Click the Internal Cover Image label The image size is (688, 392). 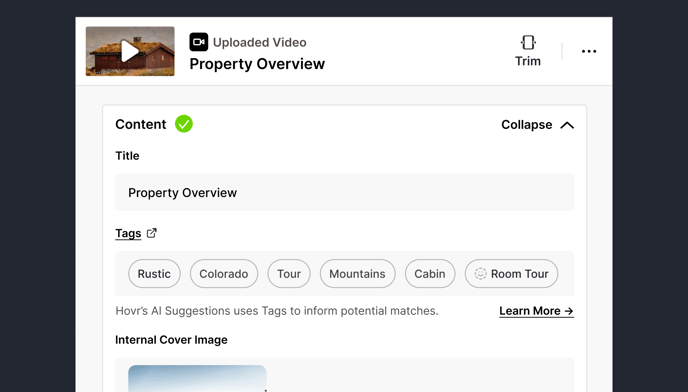[172, 340]
